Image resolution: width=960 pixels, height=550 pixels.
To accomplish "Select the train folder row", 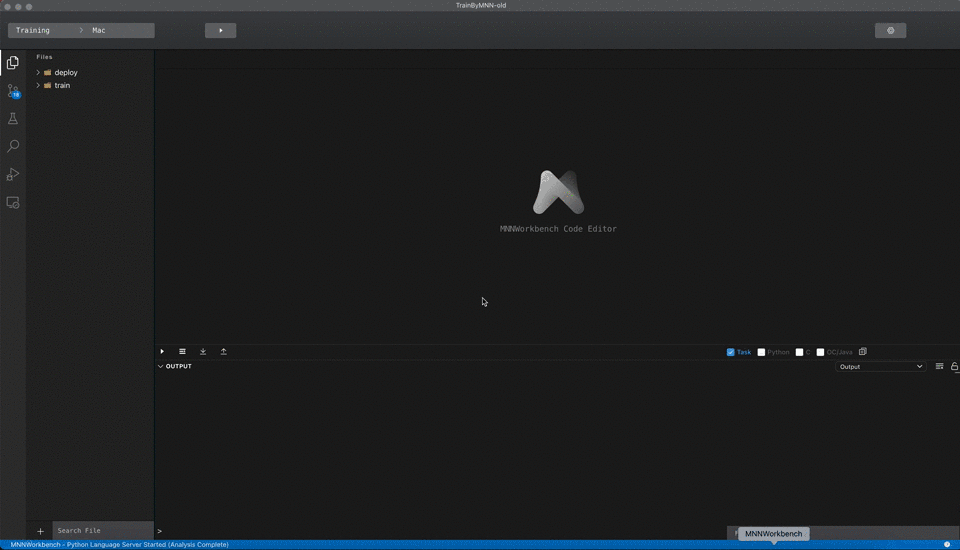I will pos(90,85).
